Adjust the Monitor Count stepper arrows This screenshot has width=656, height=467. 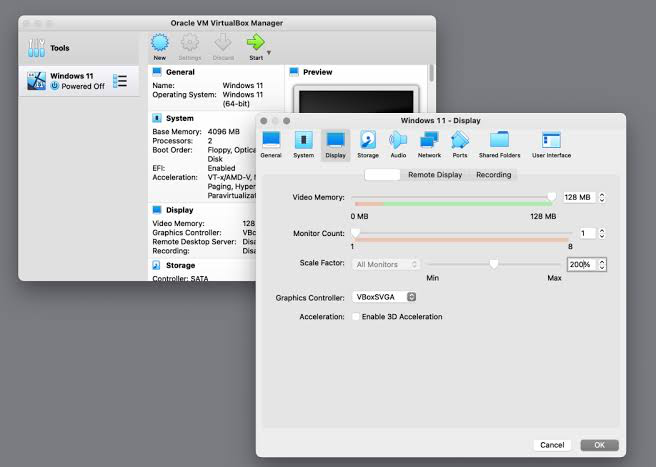pyautogui.click(x=602, y=233)
